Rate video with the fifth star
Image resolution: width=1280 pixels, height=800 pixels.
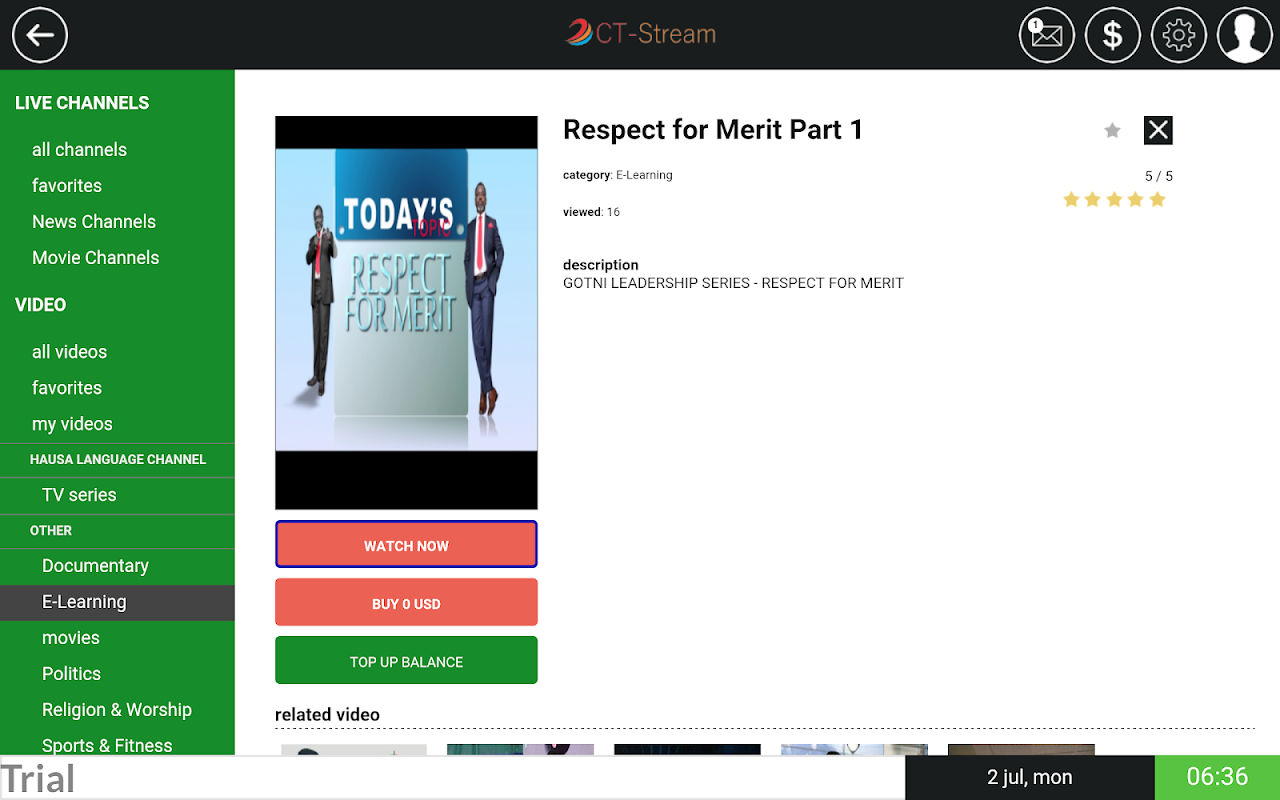pyautogui.click(x=1157, y=200)
